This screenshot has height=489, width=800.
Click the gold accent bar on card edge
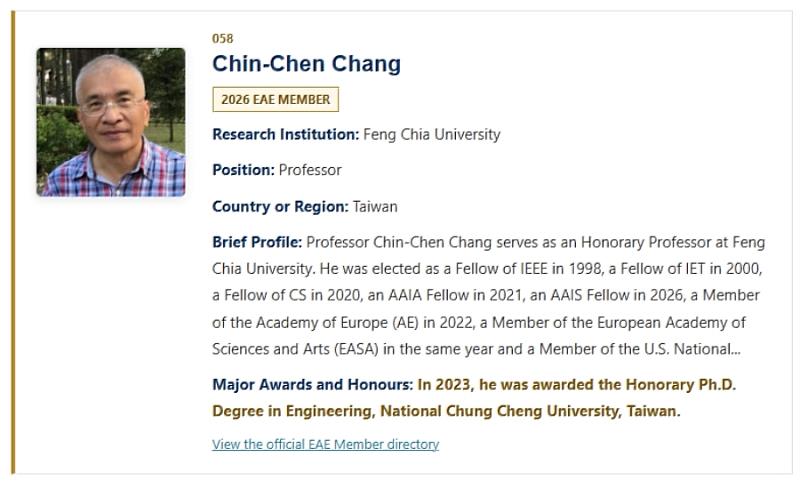13,242
